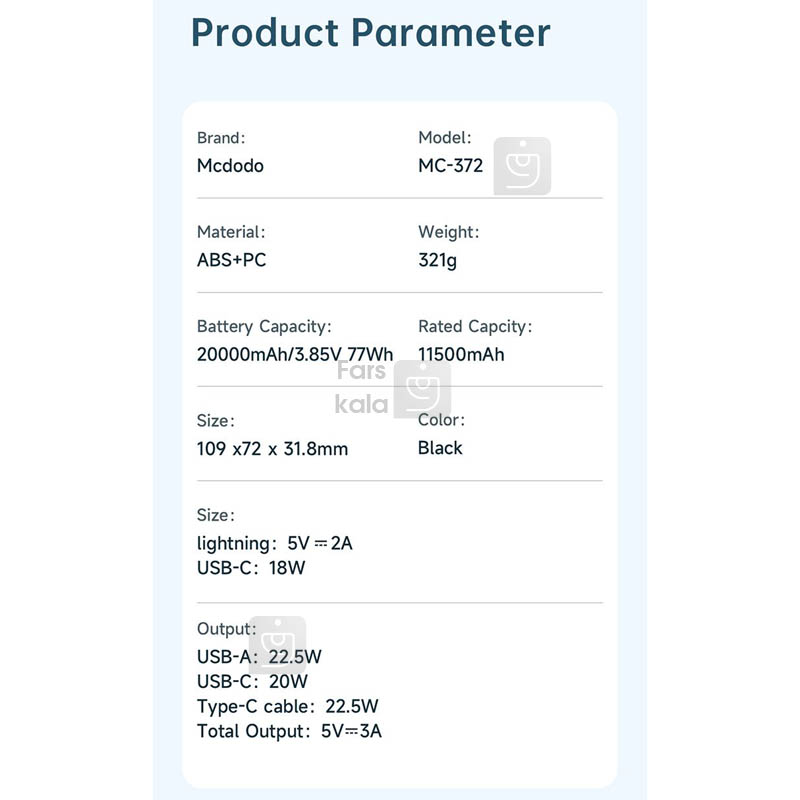The width and height of the screenshot is (800, 800).
Task: Select the 'Output:' label
Action: tap(227, 629)
